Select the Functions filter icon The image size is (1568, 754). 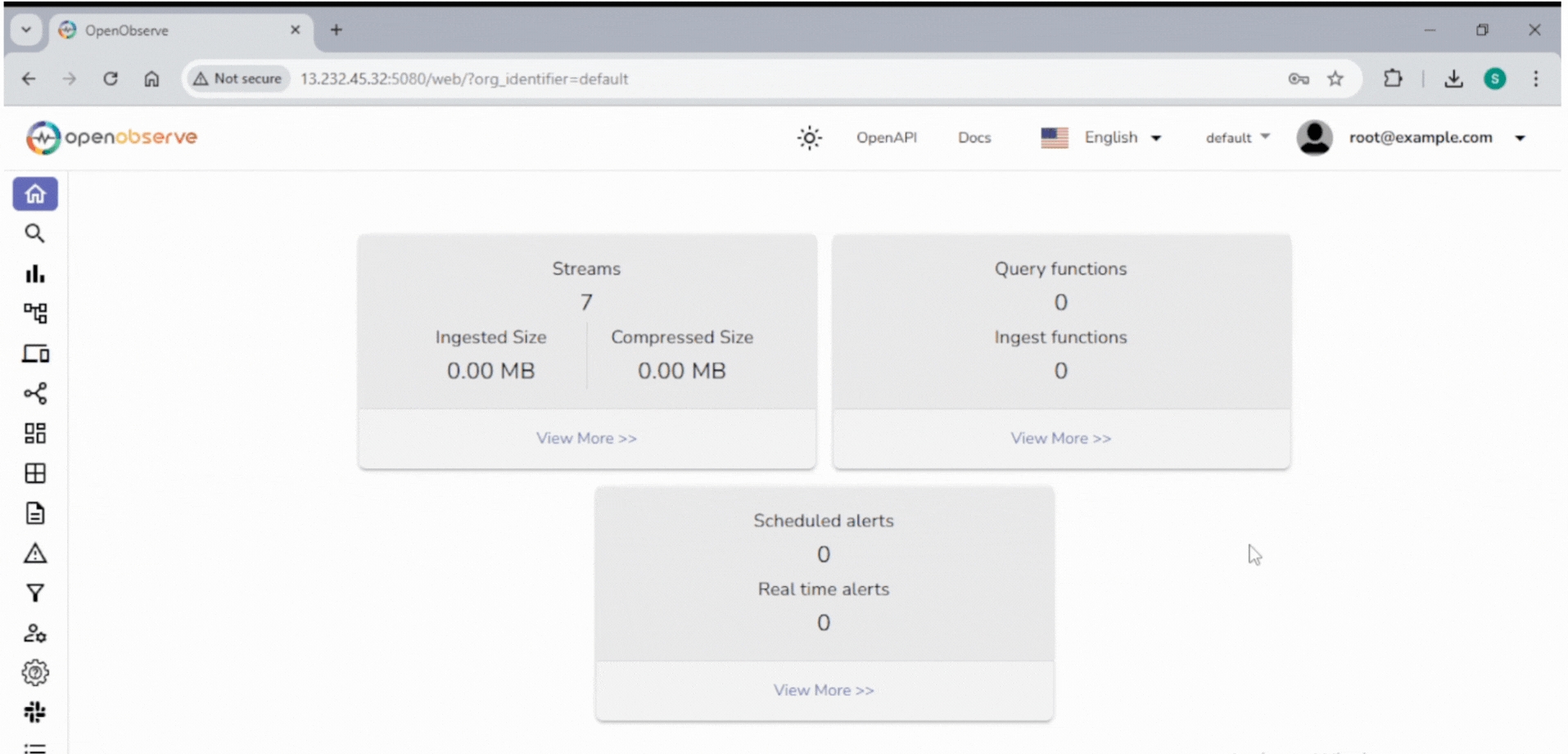pyautogui.click(x=35, y=593)
